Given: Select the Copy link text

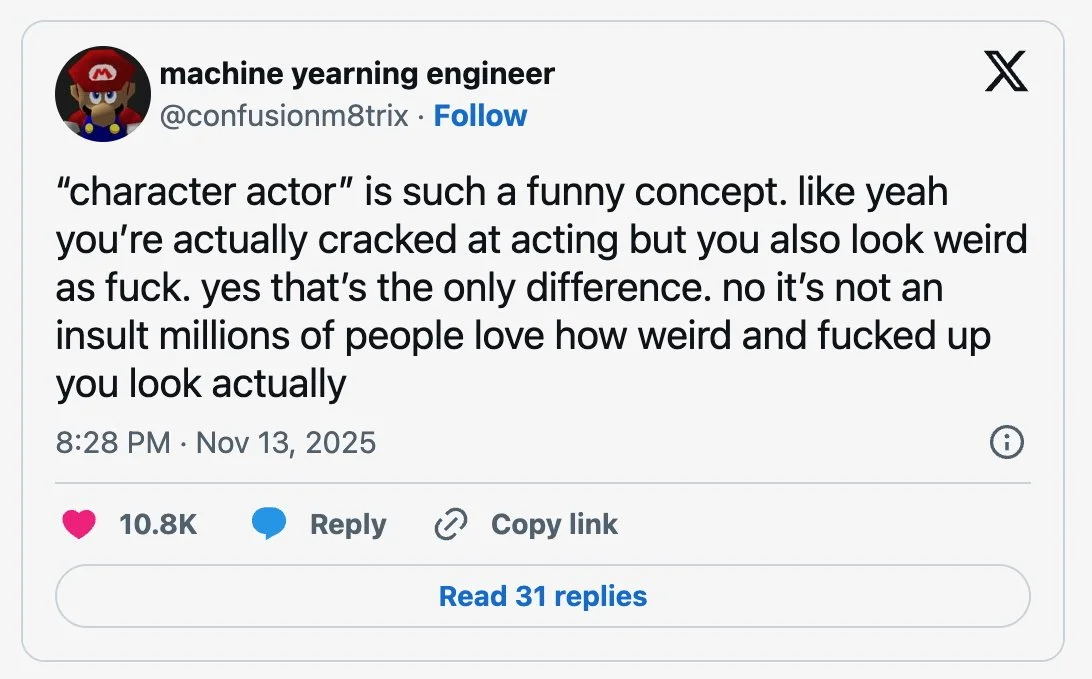Looking at the screenshot, I should (554, 525).
